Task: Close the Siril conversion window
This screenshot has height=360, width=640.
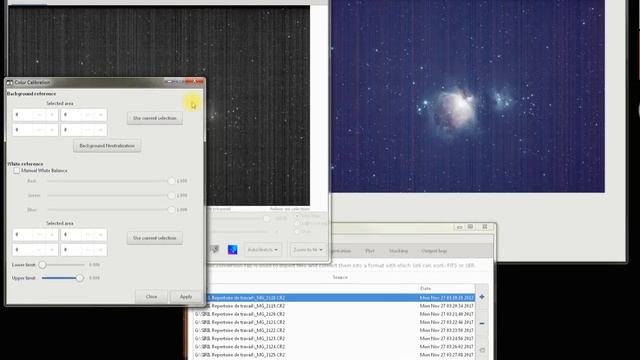Action: coord(485,227)
